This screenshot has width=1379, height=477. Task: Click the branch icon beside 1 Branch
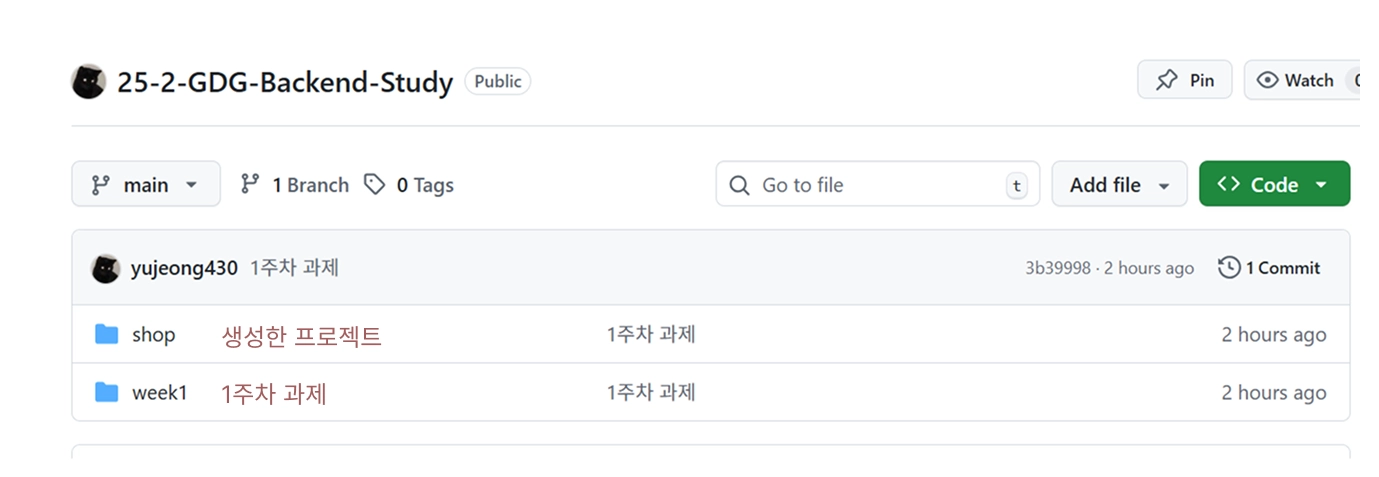[250, 185]
